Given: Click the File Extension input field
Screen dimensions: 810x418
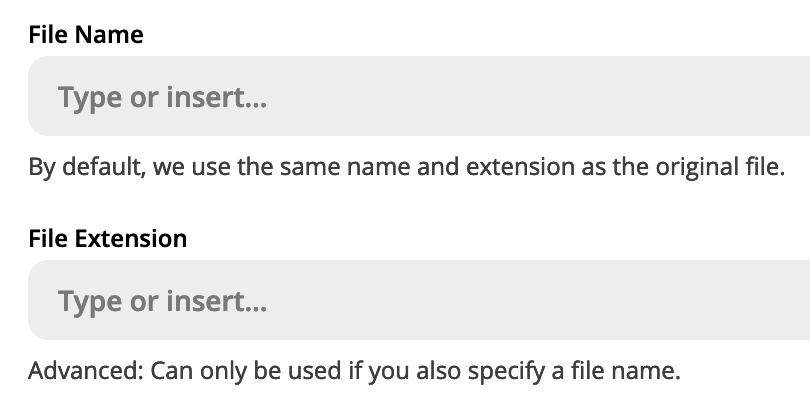Looking at the screenshot, I should (x=419, y=300).
